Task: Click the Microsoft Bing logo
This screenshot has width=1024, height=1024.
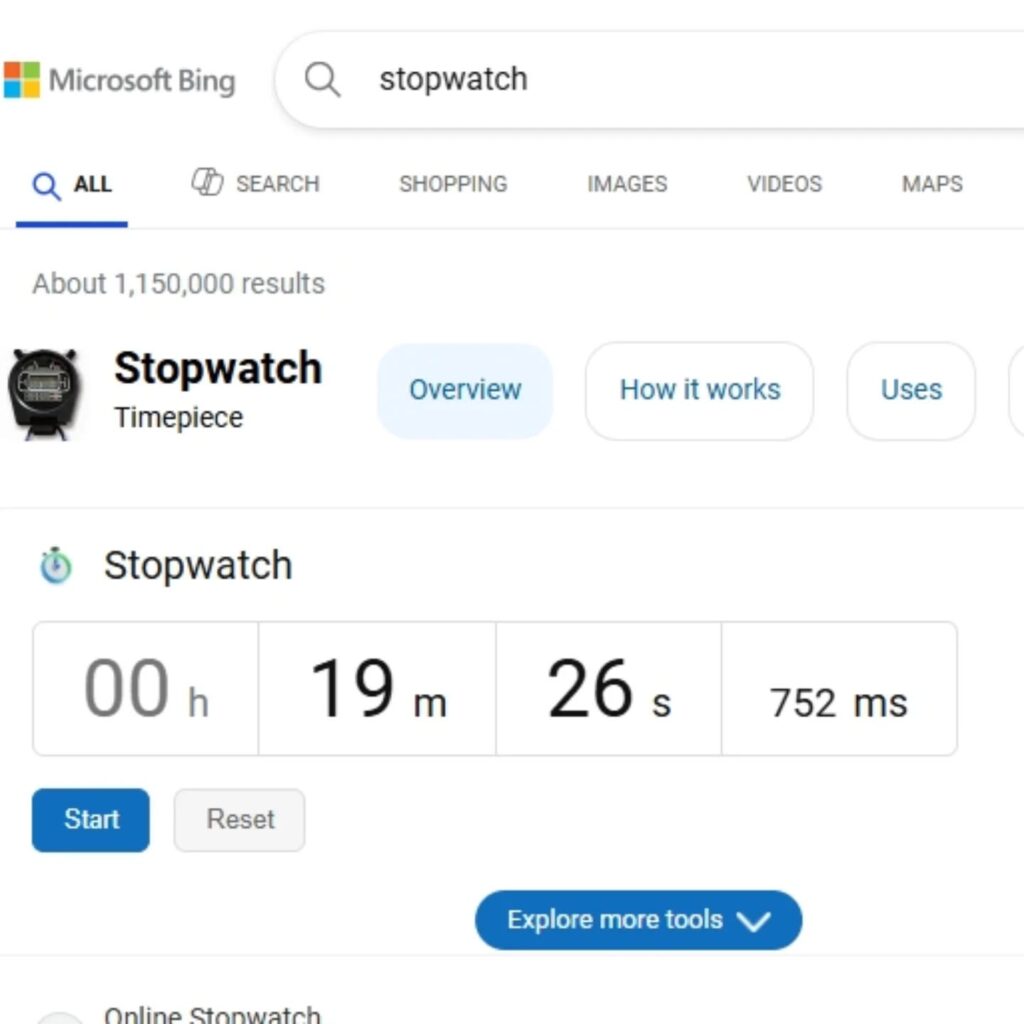Action: [119, 80]
